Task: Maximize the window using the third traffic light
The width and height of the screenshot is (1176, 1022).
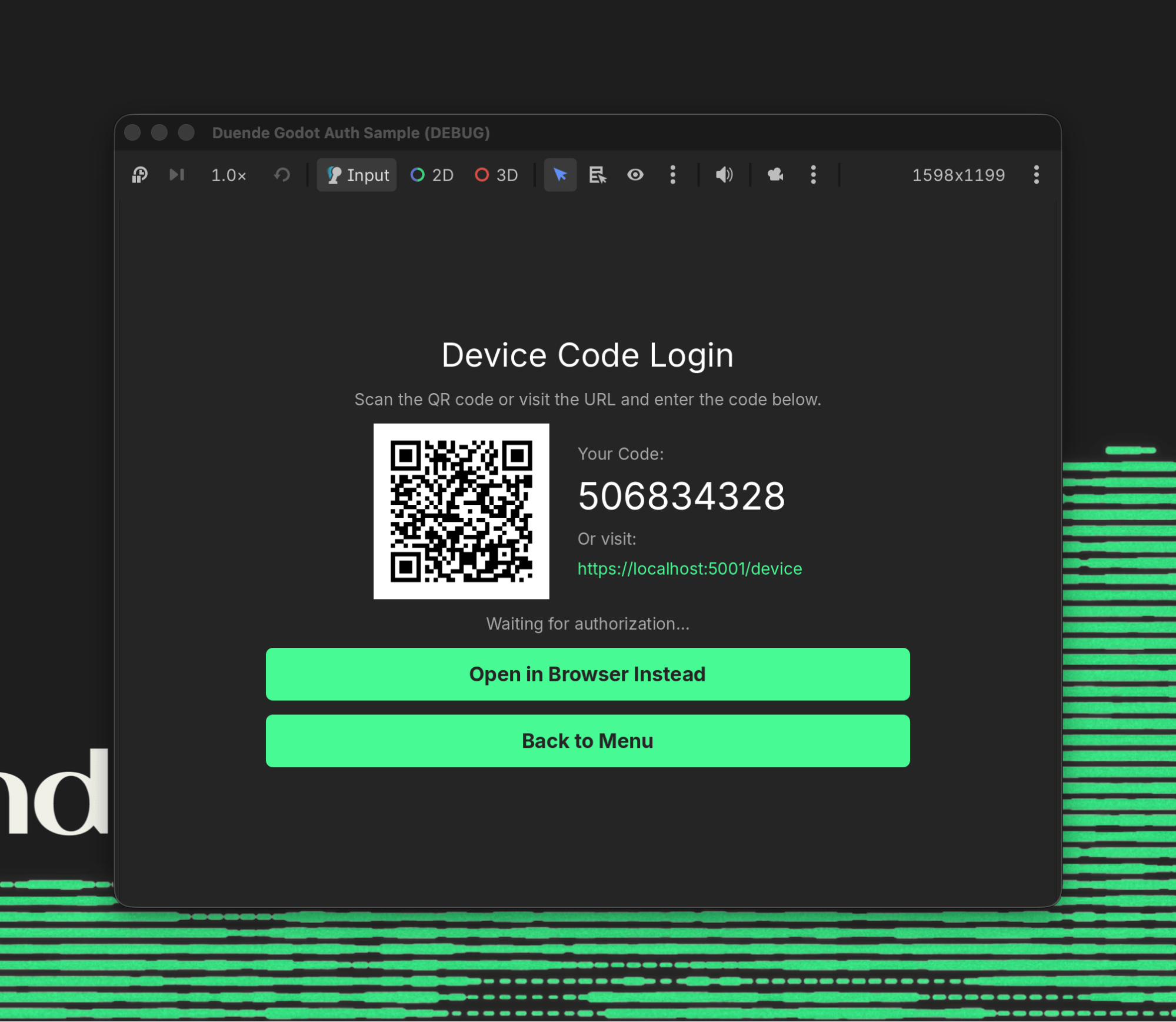Action: (186, 133)
